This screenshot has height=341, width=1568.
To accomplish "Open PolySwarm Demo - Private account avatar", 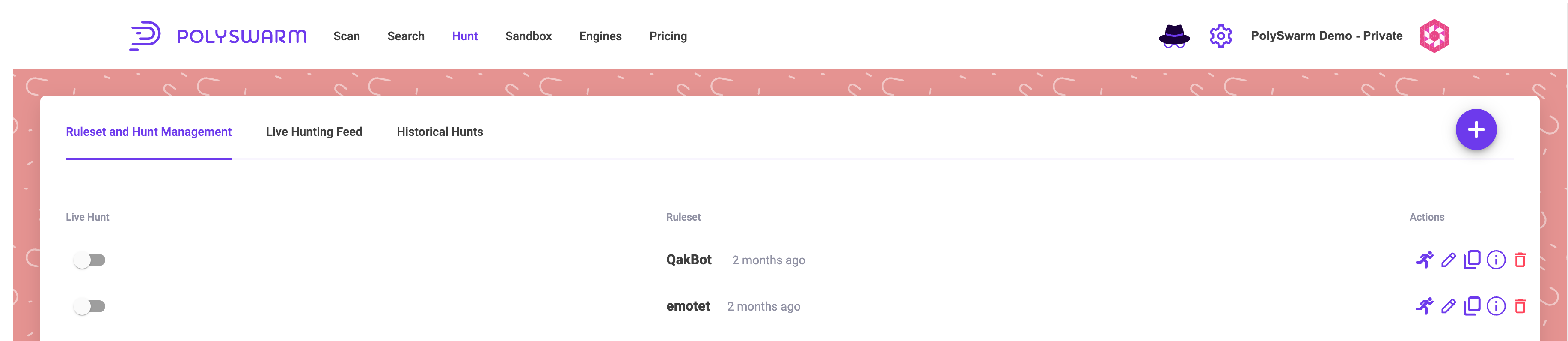I will [1434, 36].
